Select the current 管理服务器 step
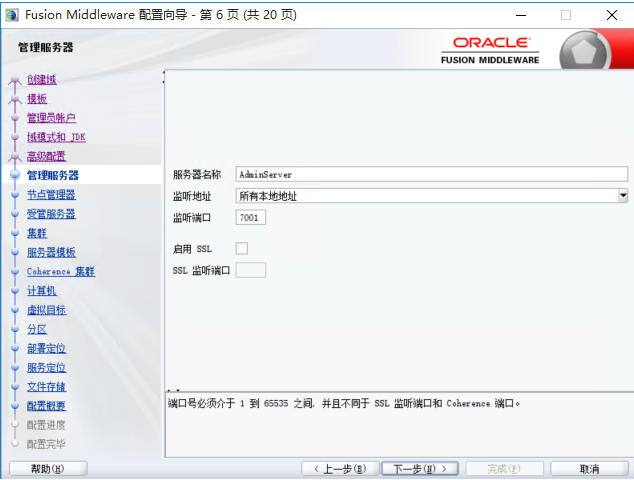The image size is (634, 480). point(53,175)
